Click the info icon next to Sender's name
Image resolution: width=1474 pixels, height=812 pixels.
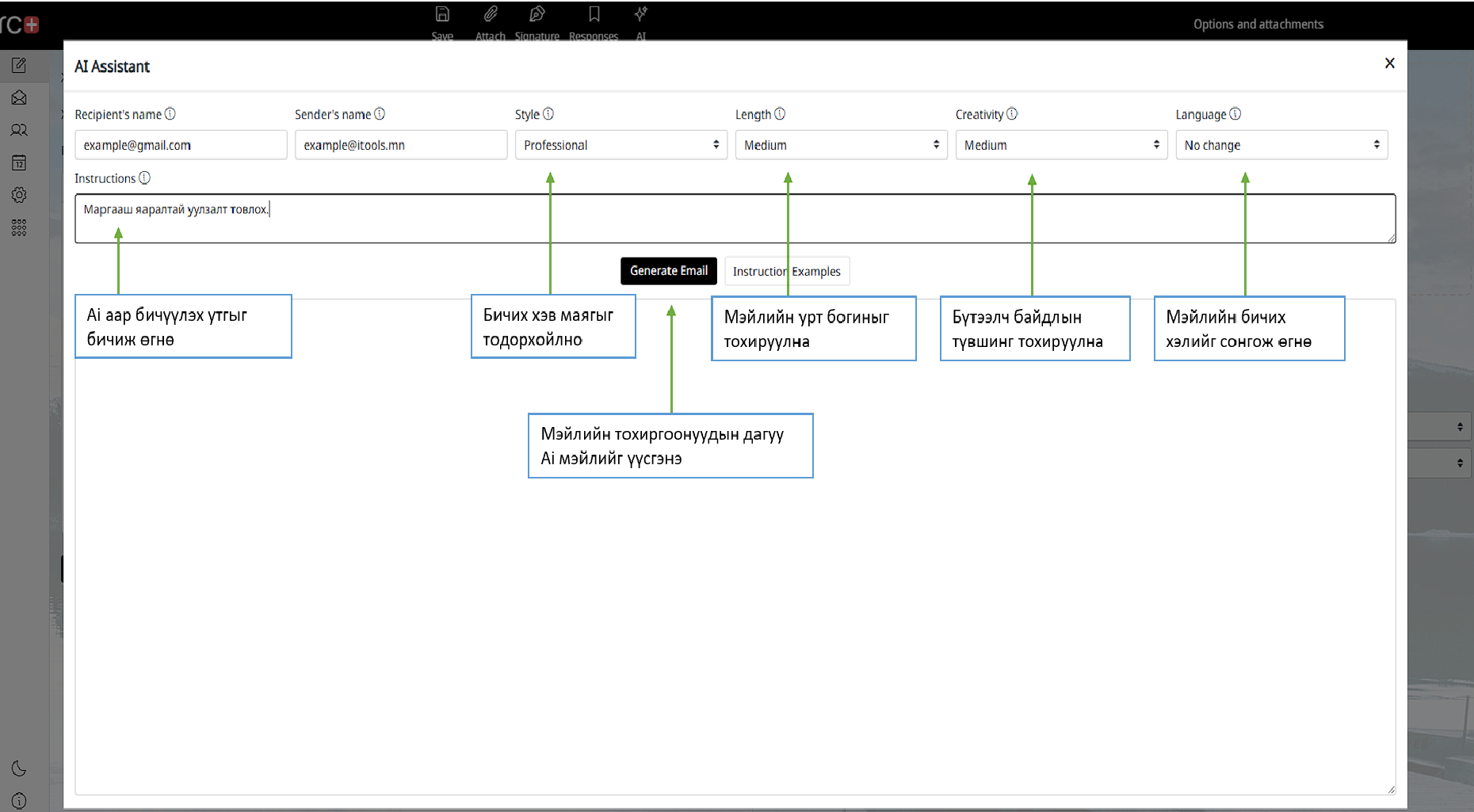click(380, 114)
